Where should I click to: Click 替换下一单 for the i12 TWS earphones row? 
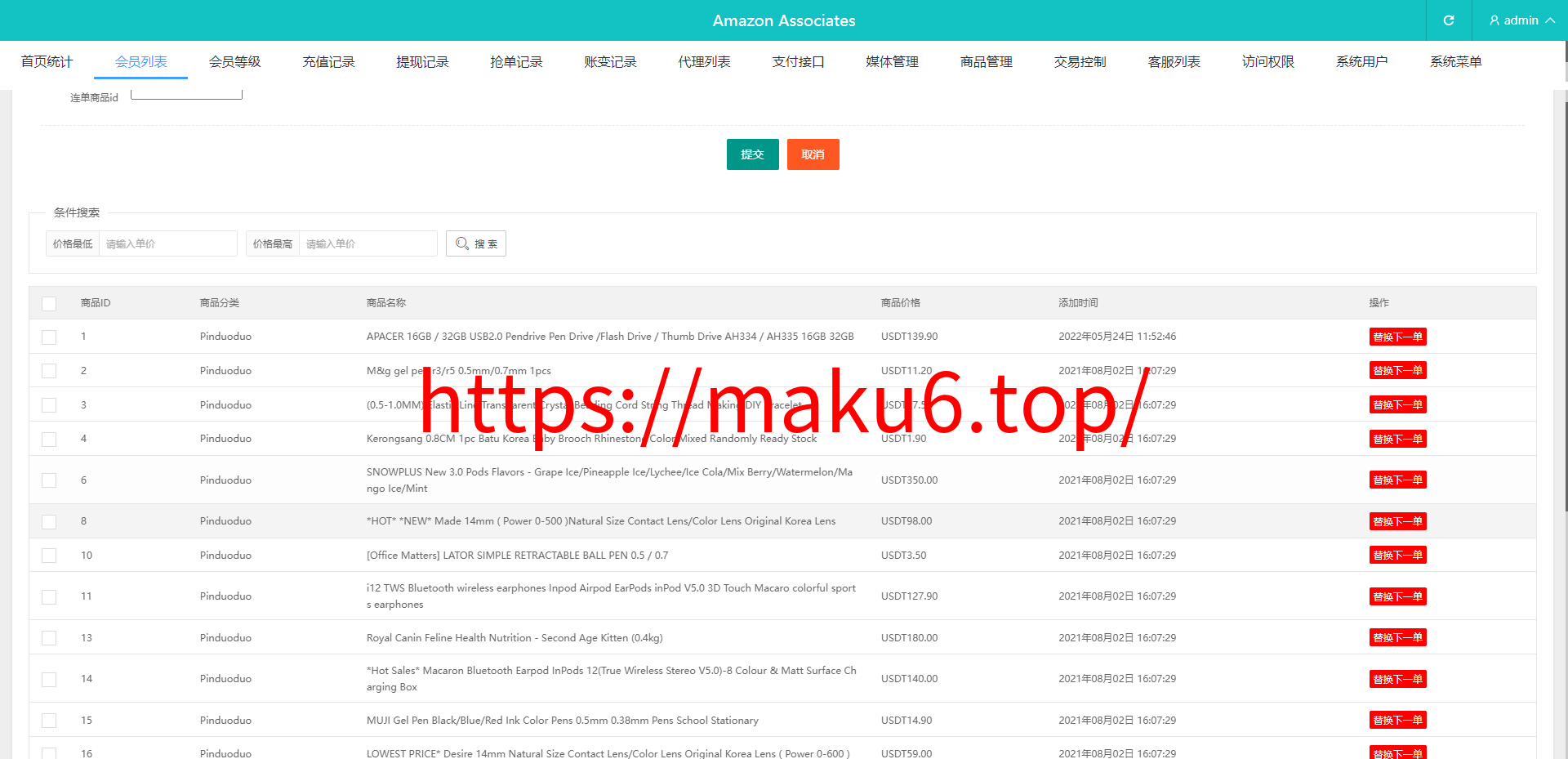[1397, 596]
